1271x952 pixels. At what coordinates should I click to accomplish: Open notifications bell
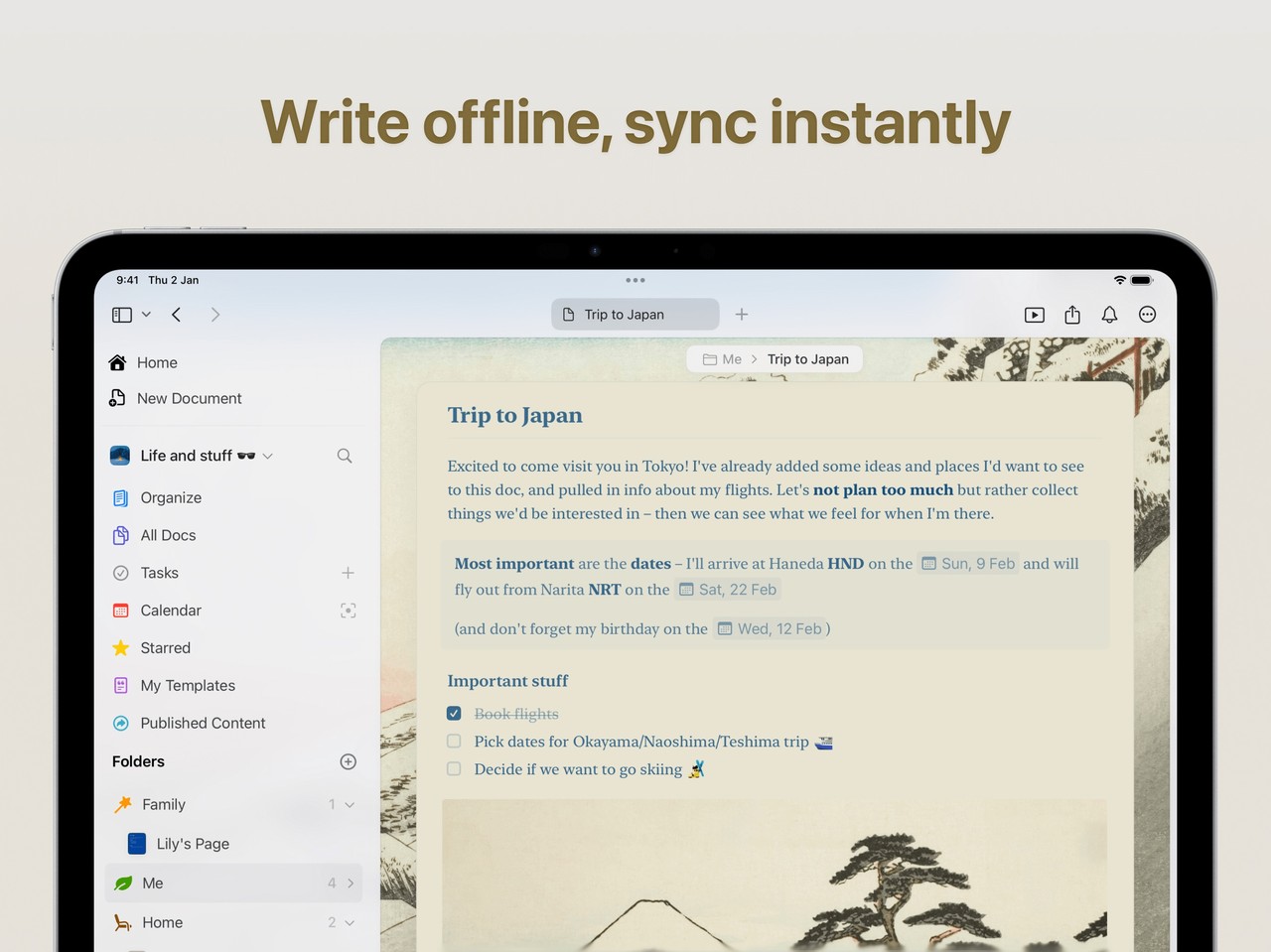click(1110, 315)
